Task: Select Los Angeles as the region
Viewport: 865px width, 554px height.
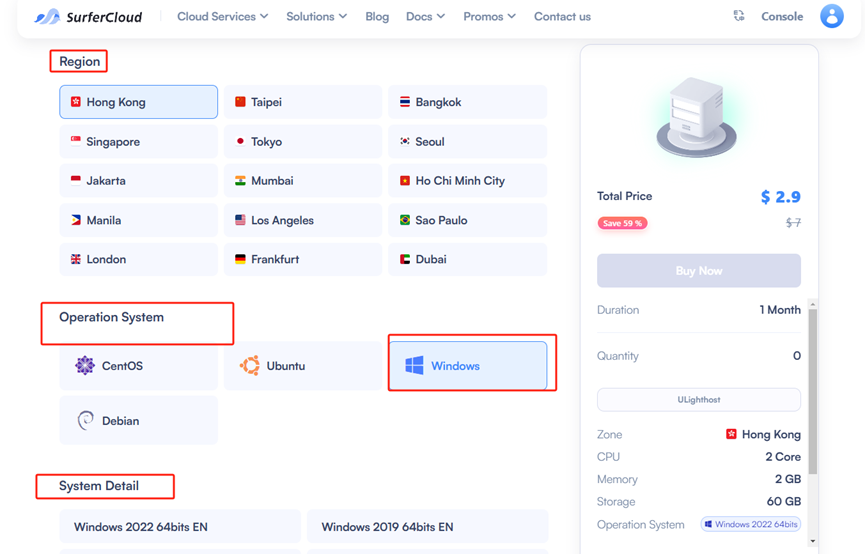Action: coord(303,220)
